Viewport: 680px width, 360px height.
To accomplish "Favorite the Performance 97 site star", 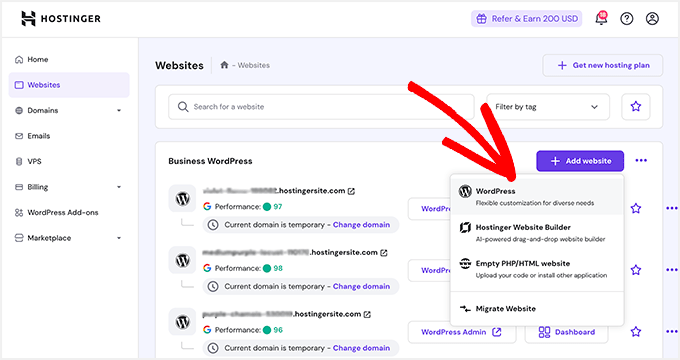I will [x=636, y=209].
